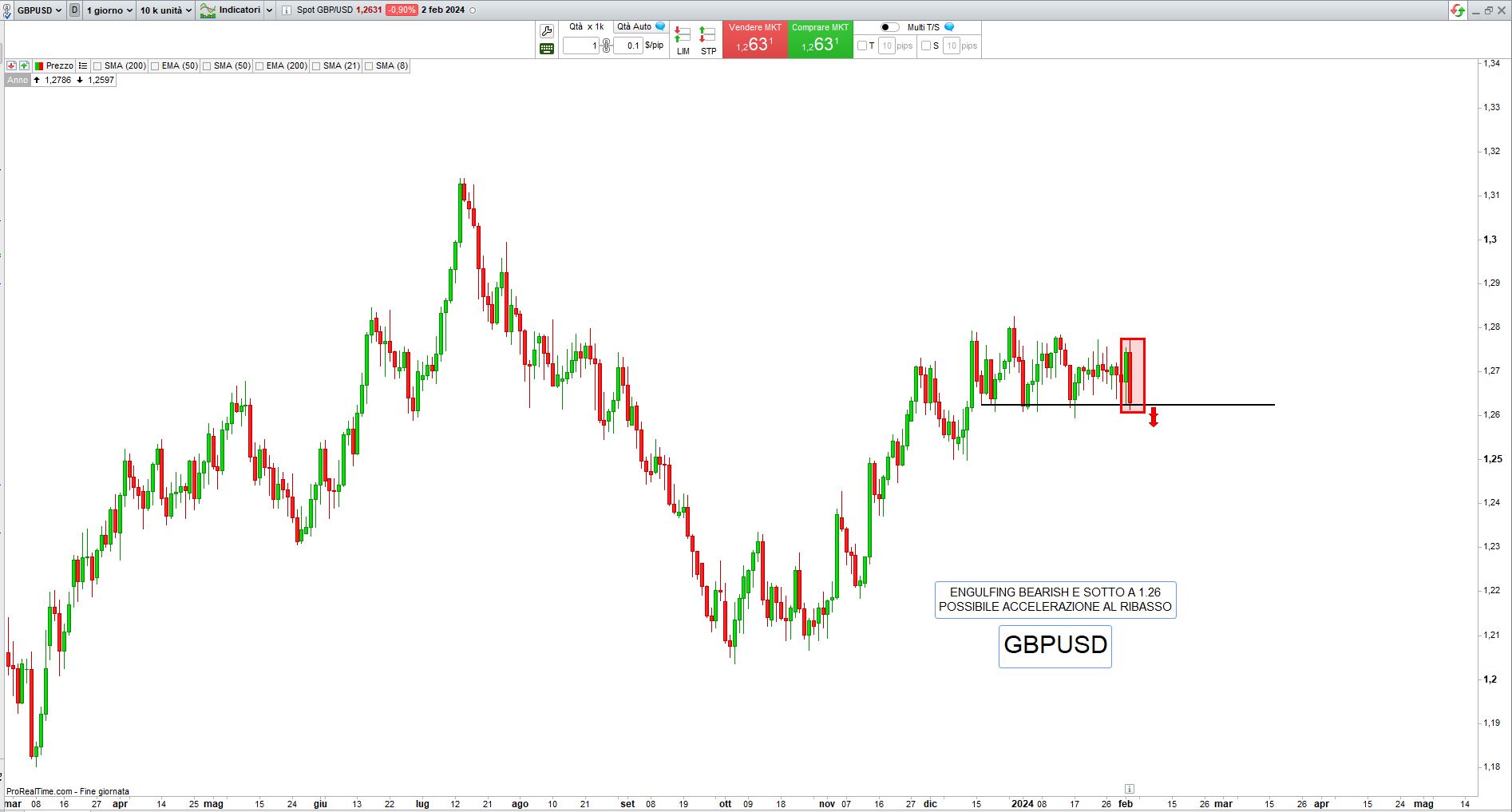Click the chain link between quantity fields

(x=607, y=46)
